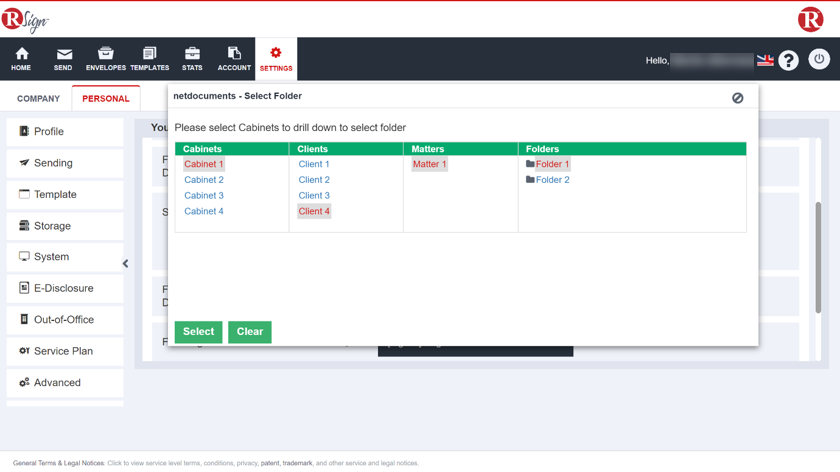Select Cabinet 1
This screenshot has width=840, height=472.
(204, 164)
